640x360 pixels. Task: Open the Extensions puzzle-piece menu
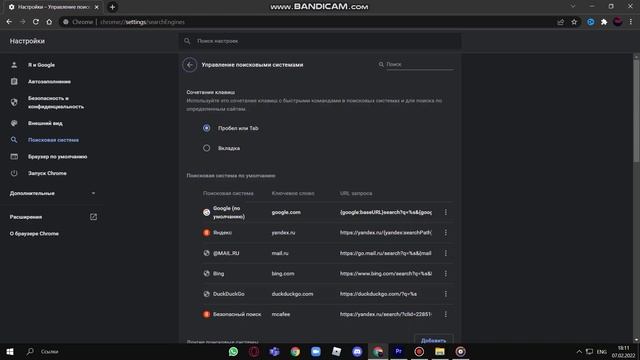click(604, 22)
